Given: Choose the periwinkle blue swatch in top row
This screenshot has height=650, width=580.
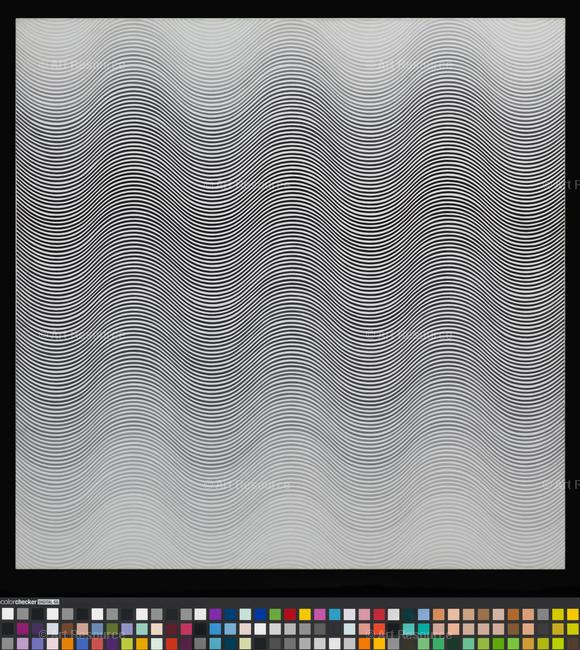Looking at the screenshot, I should tap(424, 614).
